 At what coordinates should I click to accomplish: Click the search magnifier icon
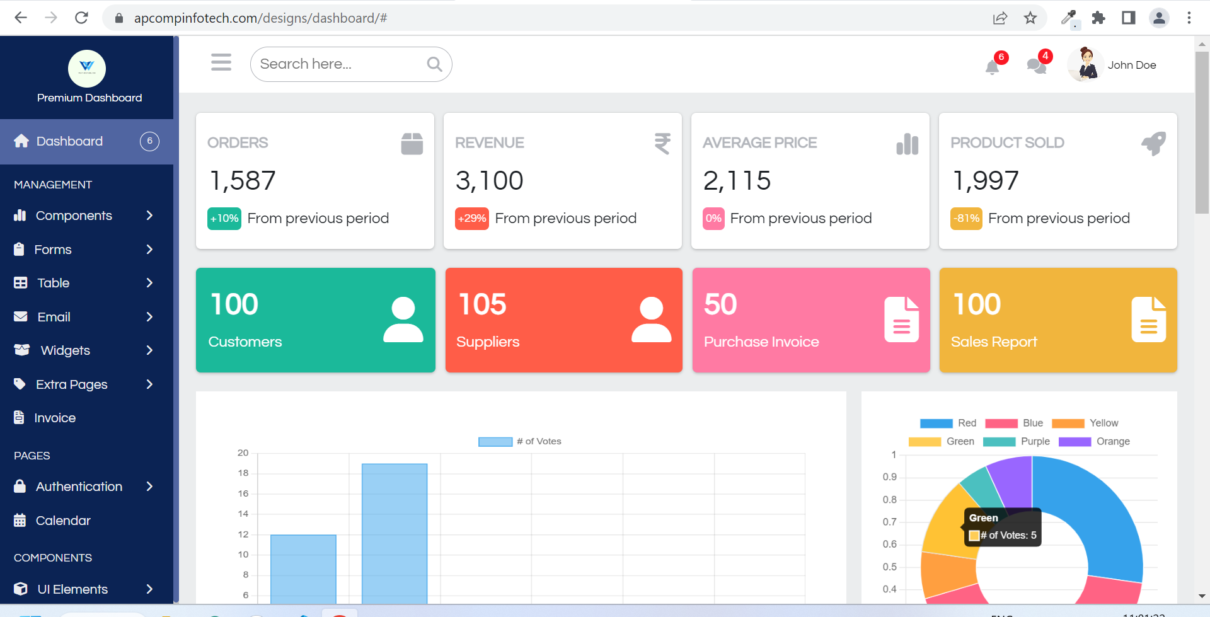click(434, 64)
